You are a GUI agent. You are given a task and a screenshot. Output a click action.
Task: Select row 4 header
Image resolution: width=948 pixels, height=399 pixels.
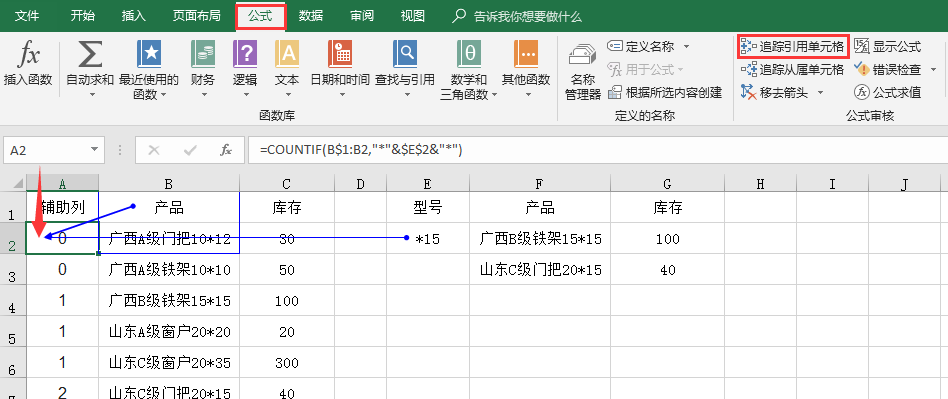[x=13, y=300]
